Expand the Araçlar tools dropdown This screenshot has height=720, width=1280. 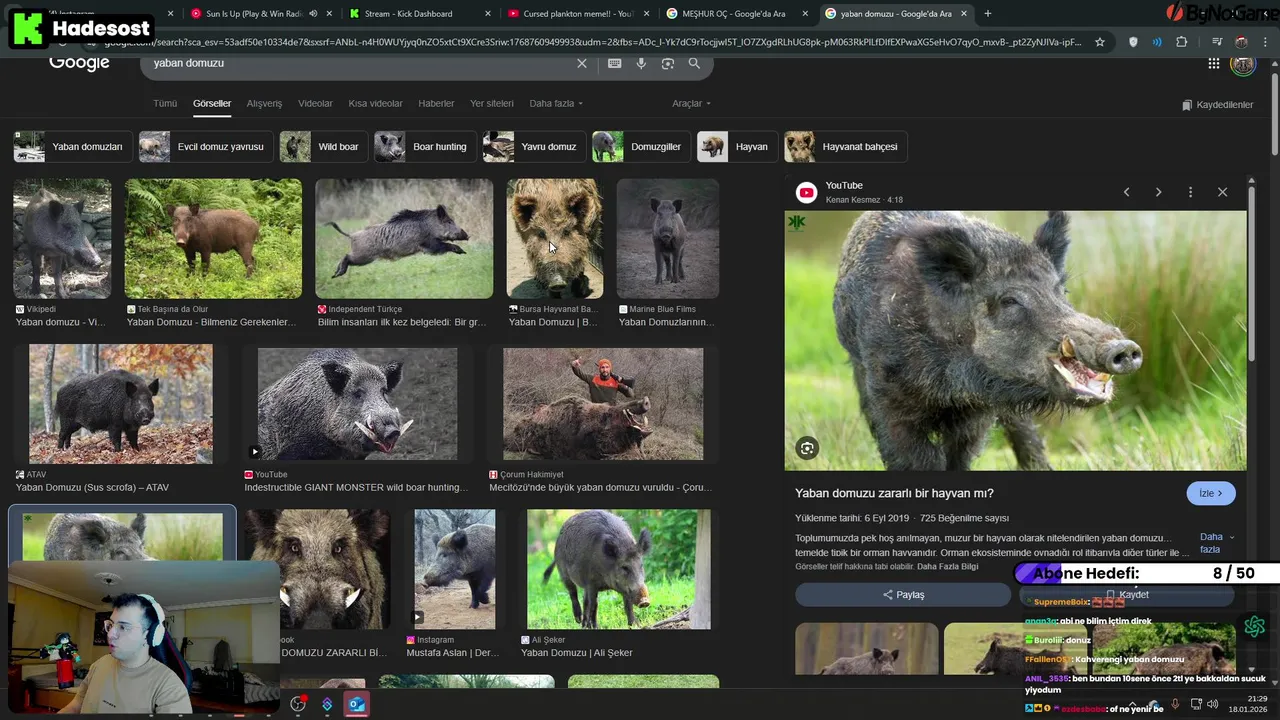click(691, 103)
